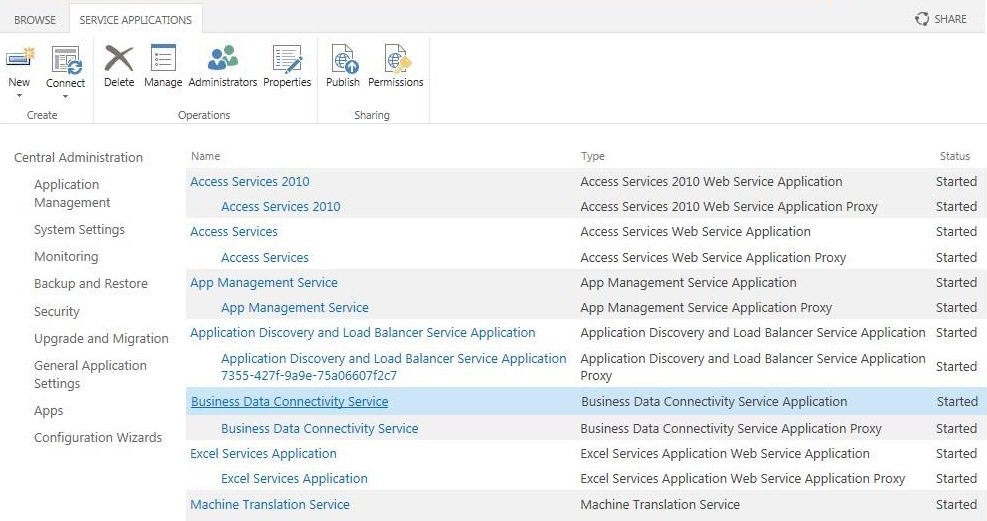The height and width of the screenshot is (521, 987).
Task: Select 'Business Data Connectivity Service Application Proxy' cell
Action: pos(731,429)
